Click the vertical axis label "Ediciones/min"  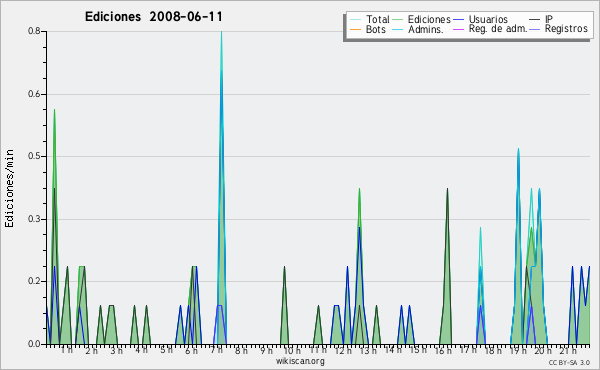point(9,189)
